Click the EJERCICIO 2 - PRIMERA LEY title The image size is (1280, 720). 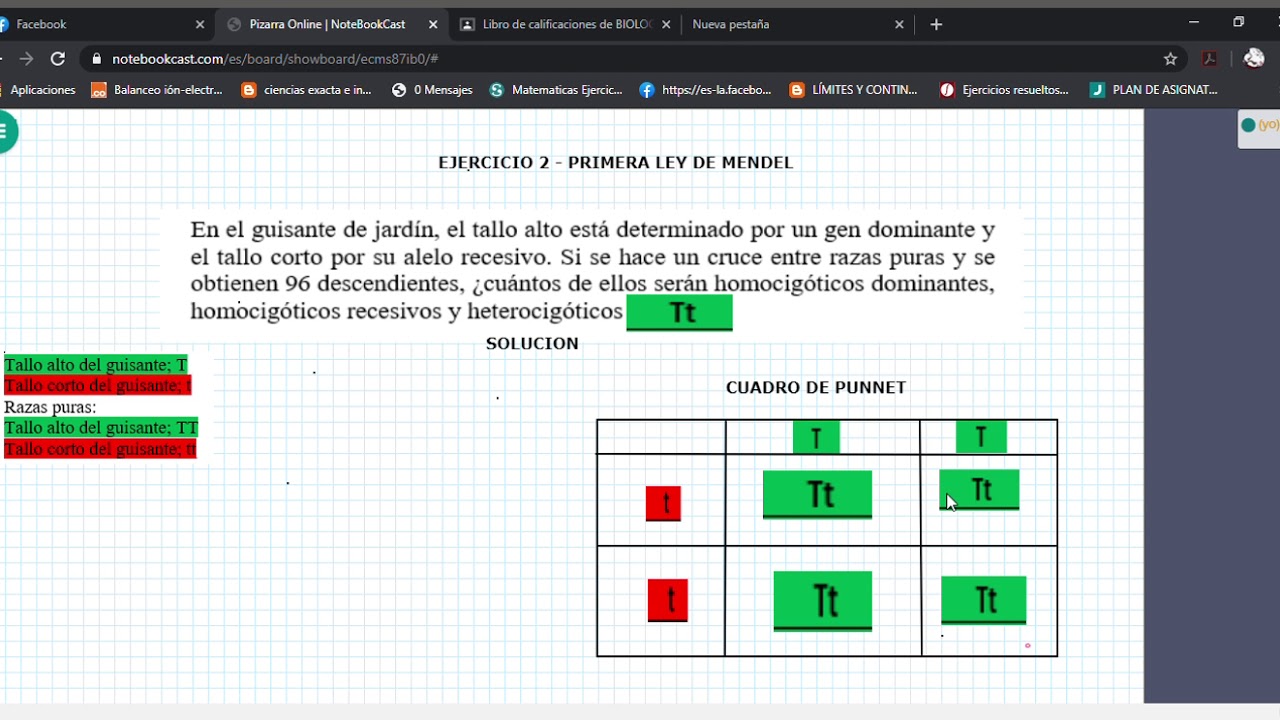[x=616, y=163]
